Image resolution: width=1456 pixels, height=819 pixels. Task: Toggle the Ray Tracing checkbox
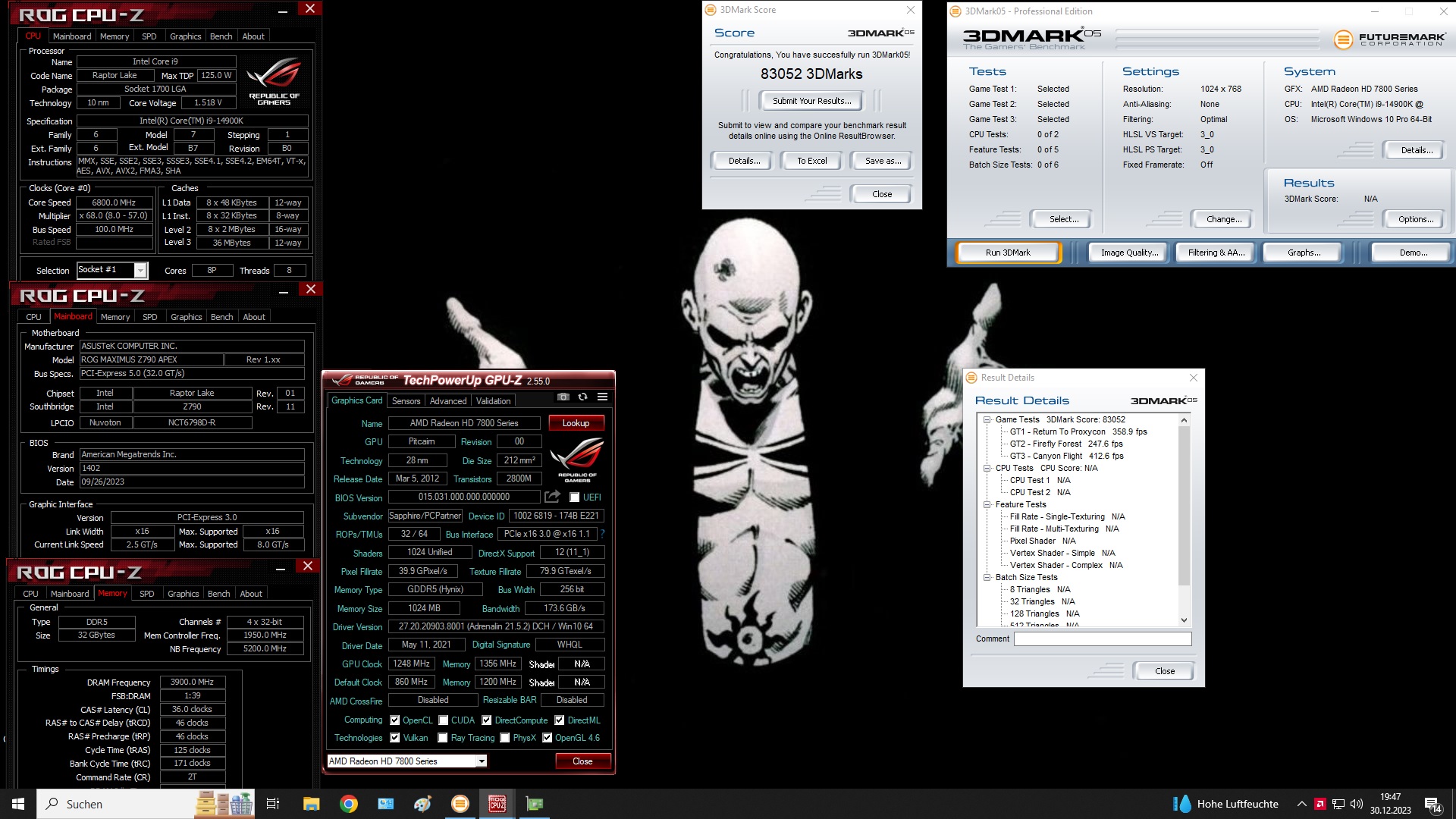[x=443, y=738]
